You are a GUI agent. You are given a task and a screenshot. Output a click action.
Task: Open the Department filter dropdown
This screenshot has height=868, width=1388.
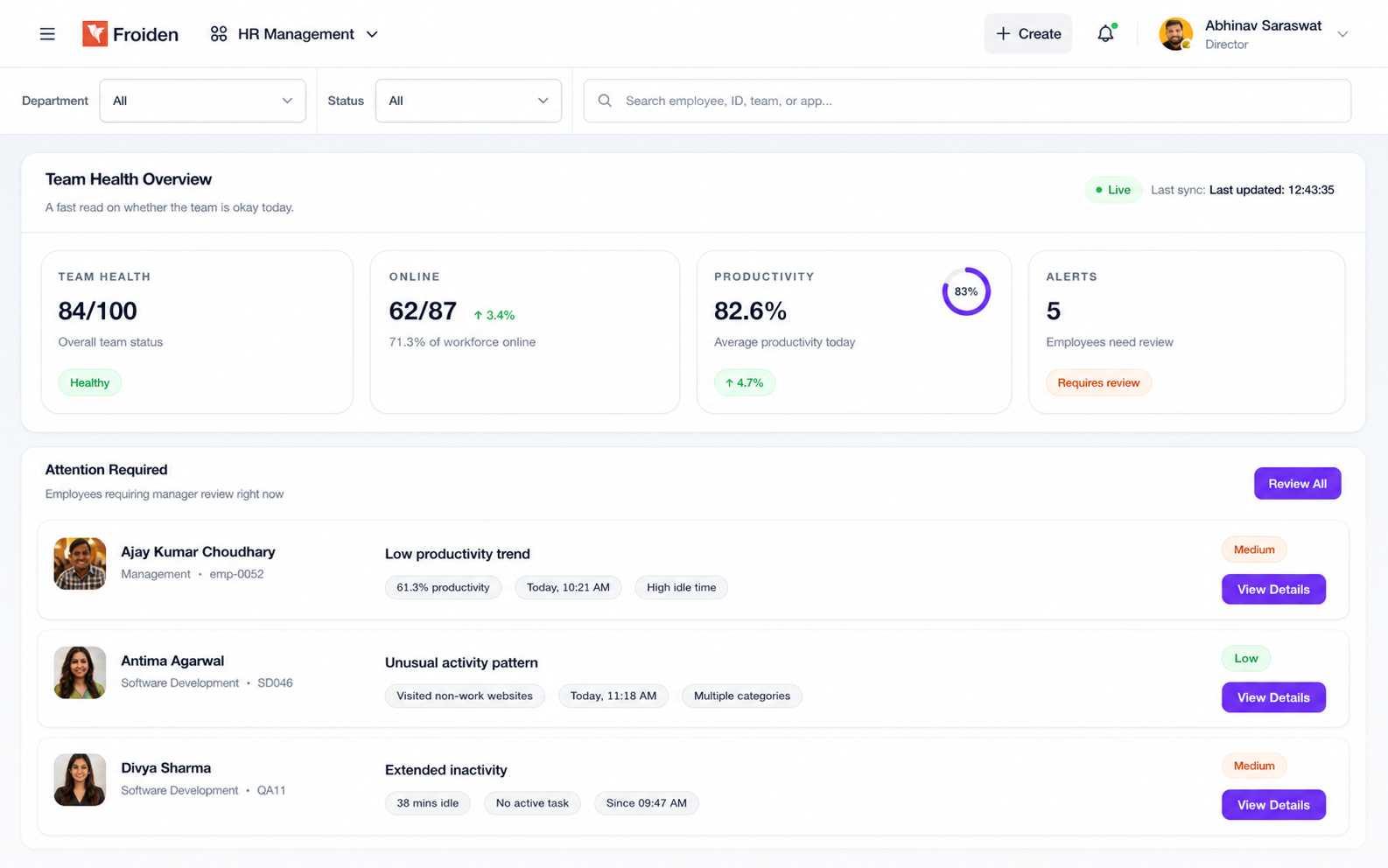[x=202, y=101]
